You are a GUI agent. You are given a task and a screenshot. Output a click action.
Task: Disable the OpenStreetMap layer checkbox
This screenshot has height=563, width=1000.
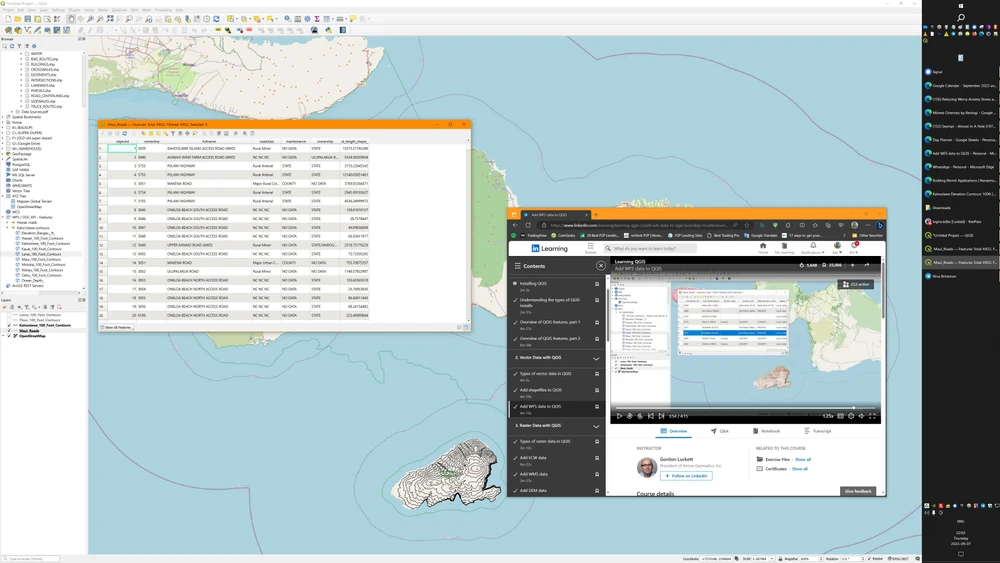10,336
